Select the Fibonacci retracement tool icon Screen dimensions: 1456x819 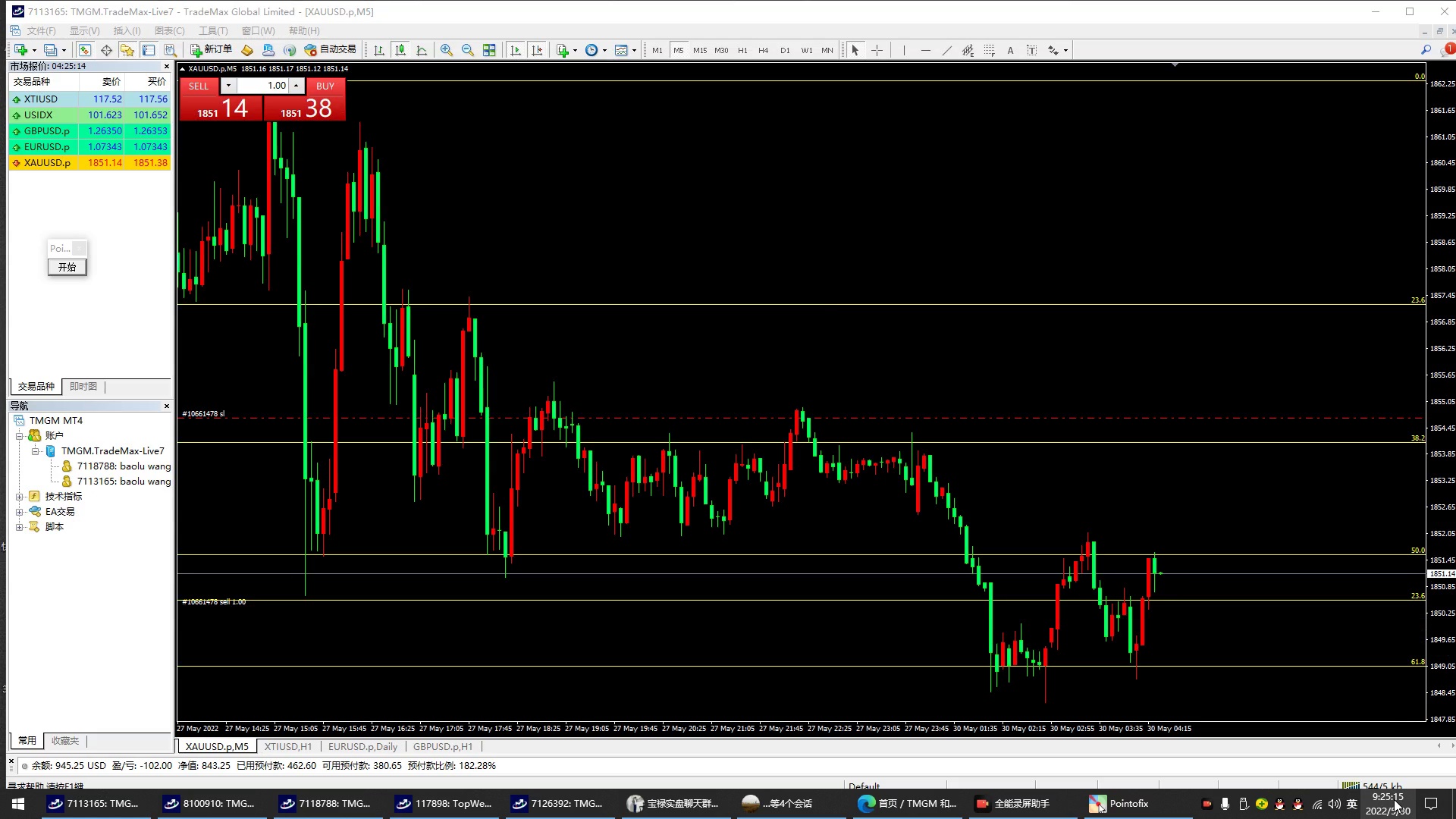(x=989, y=50)
